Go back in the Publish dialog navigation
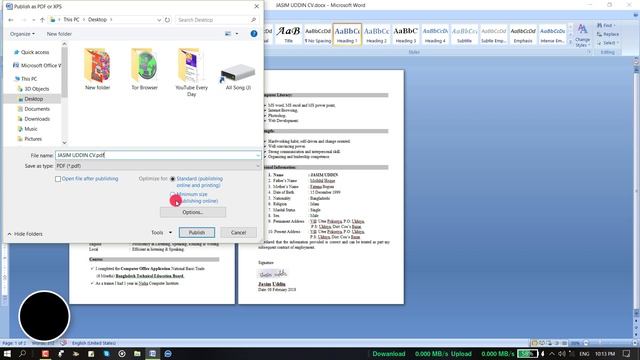The width and height of the screenshot is (640, 360). click(x=11, y=20)
